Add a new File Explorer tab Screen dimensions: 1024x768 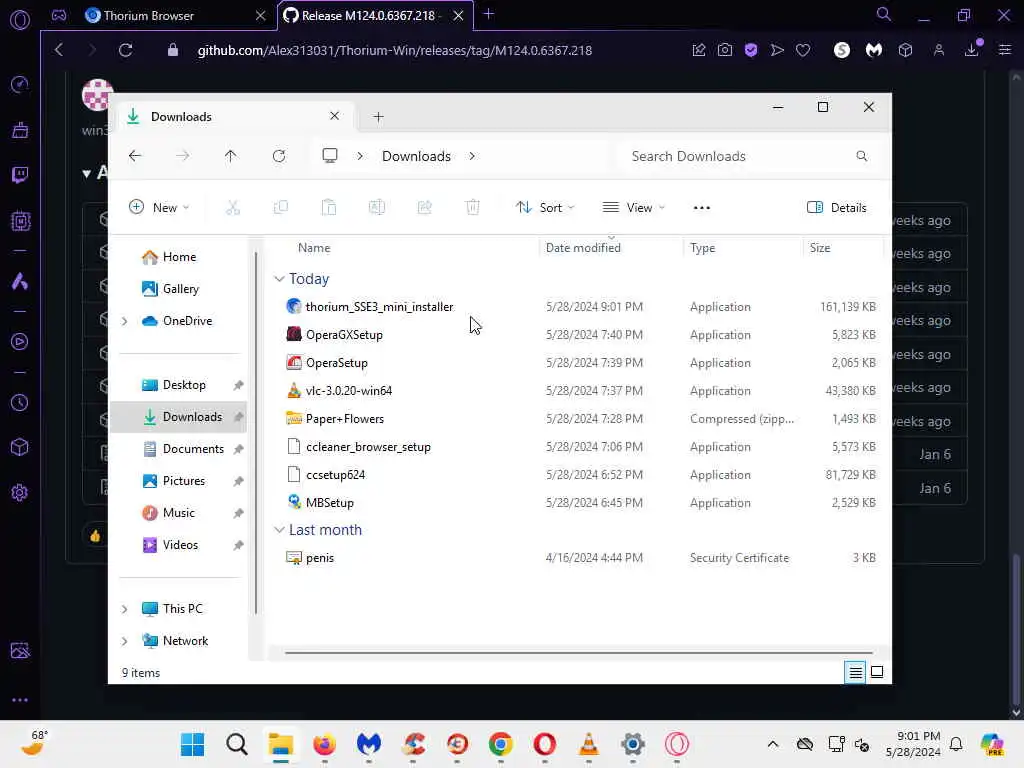378,117
